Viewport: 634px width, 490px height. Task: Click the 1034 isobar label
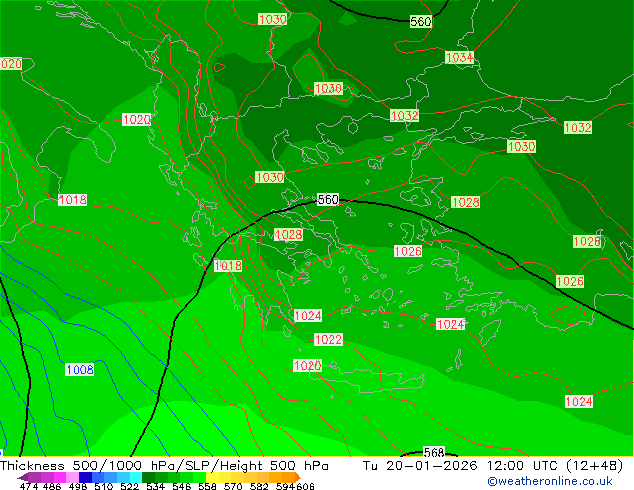pos(459,57)
